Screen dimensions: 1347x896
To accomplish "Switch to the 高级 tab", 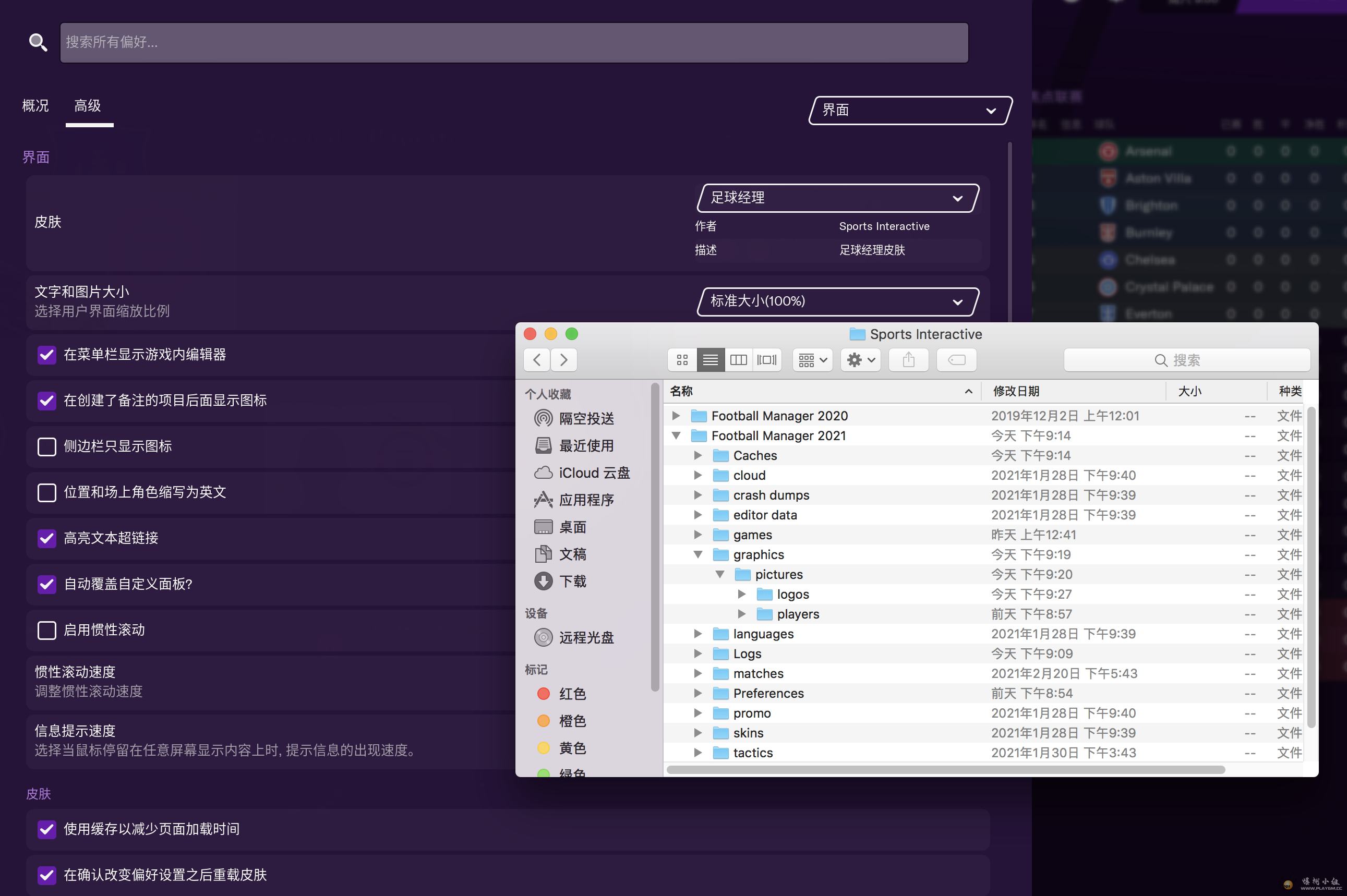I will tap(88, 106).
